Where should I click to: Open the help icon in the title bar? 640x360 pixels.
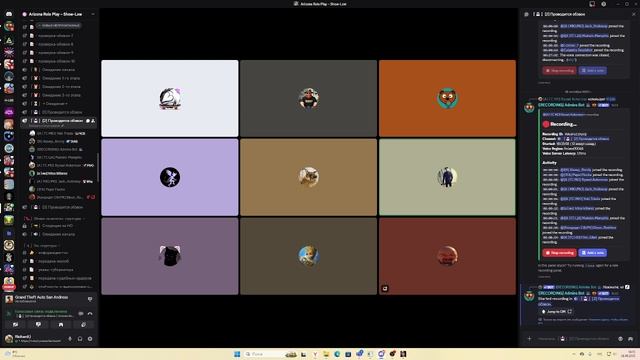coord(604,4)
